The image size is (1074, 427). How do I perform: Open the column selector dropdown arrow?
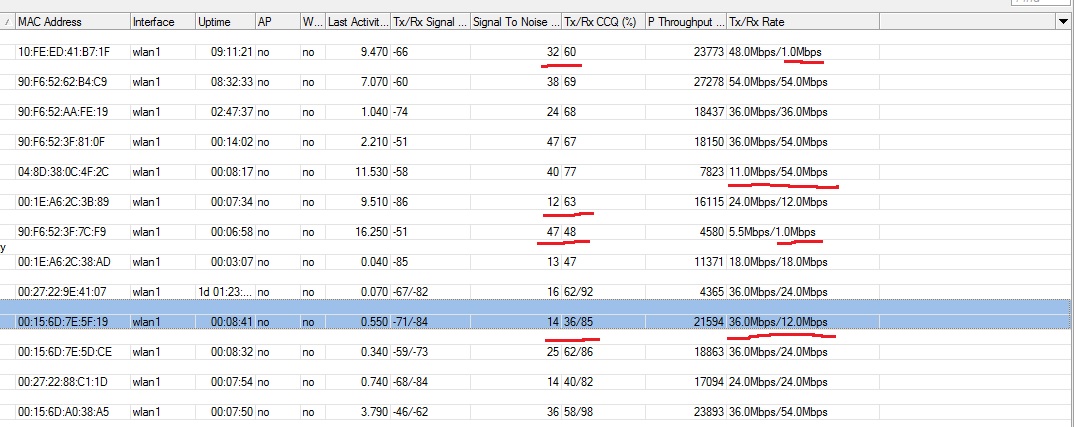coord(1061,21)
